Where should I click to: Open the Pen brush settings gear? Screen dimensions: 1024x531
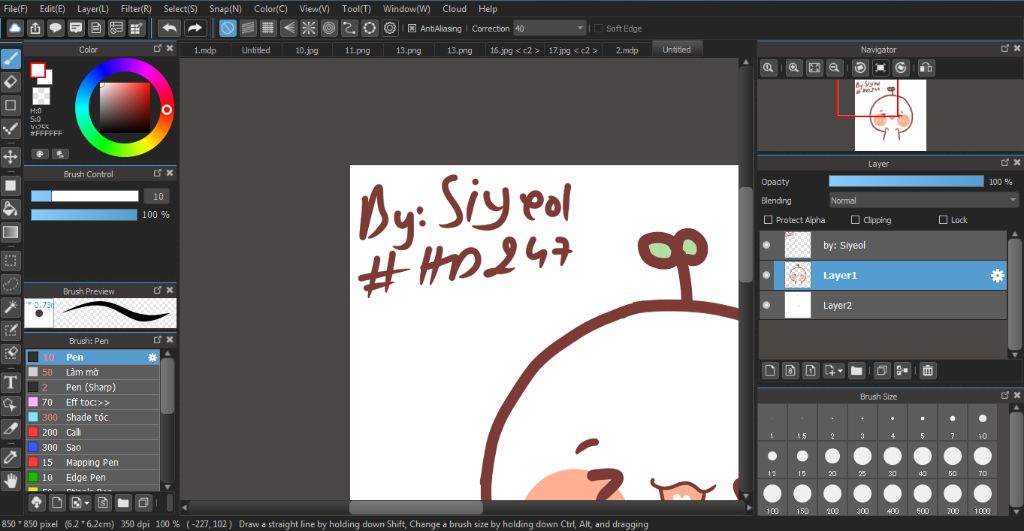click(x=152, y=357)
